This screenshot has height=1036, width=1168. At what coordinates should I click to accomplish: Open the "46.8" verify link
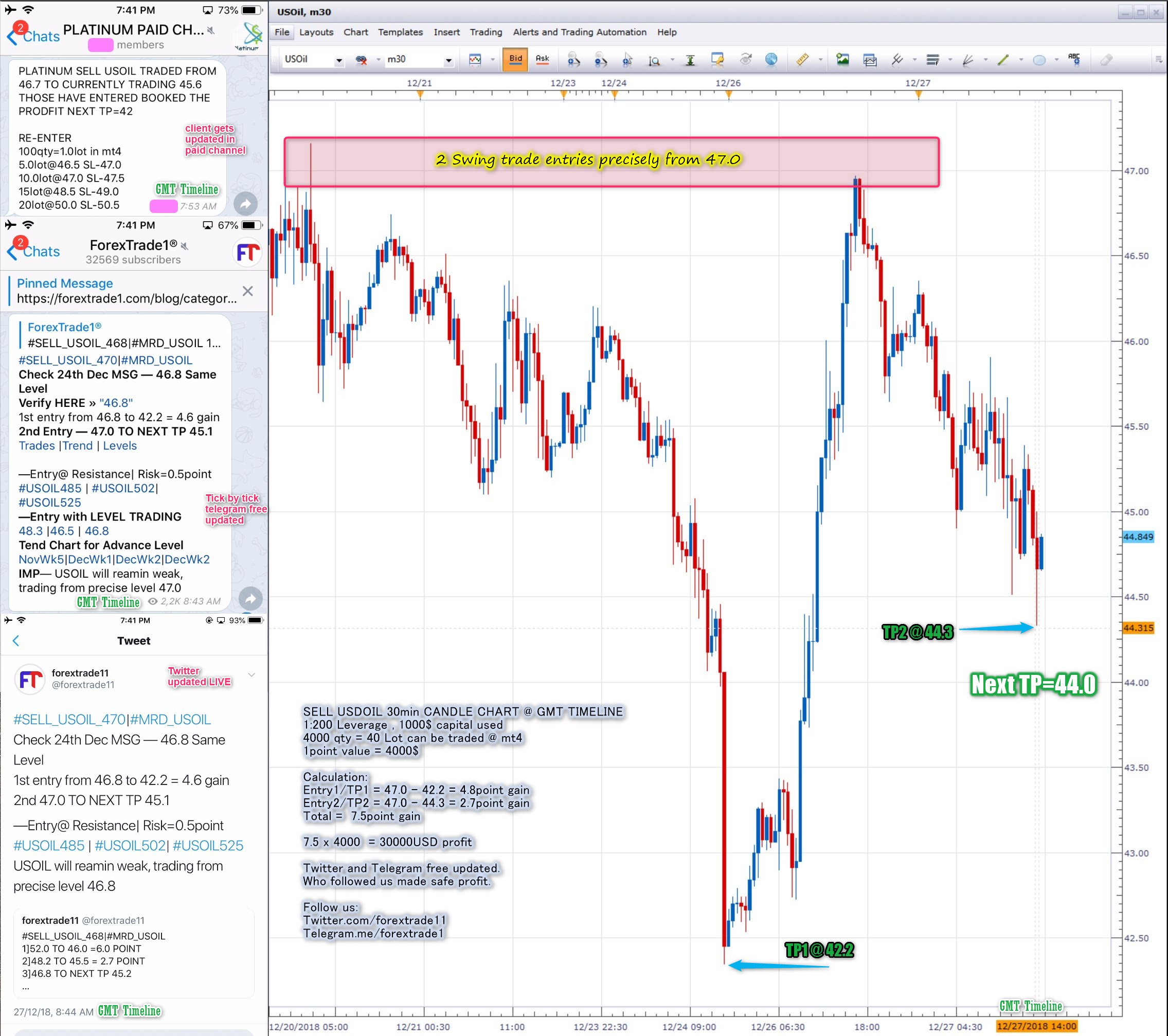click(x=116, y=403)
